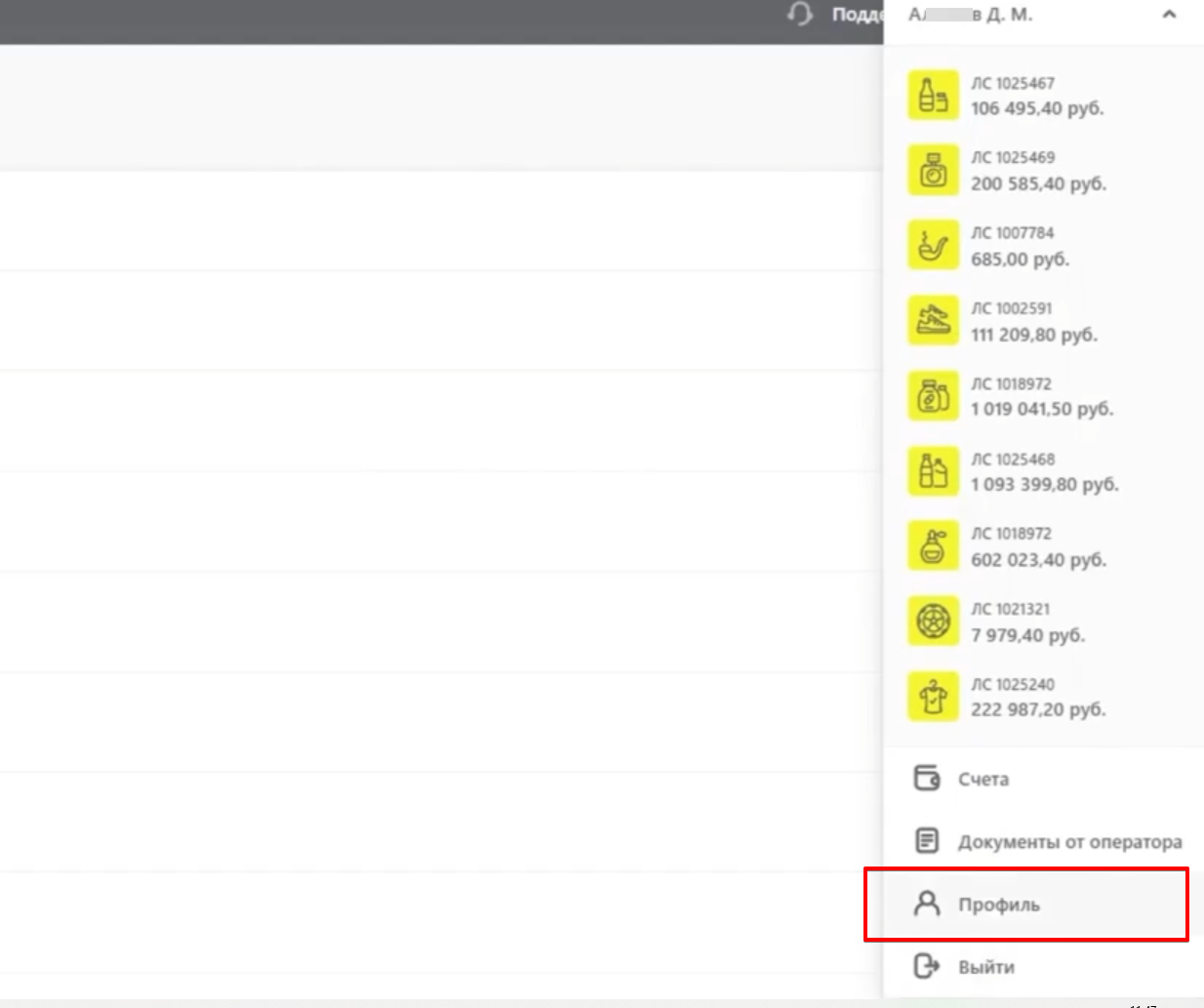Viewport: 1204px width, 1008px height.
Task: Select the sneaker icon for account 1002591
Action: point(934,320)
